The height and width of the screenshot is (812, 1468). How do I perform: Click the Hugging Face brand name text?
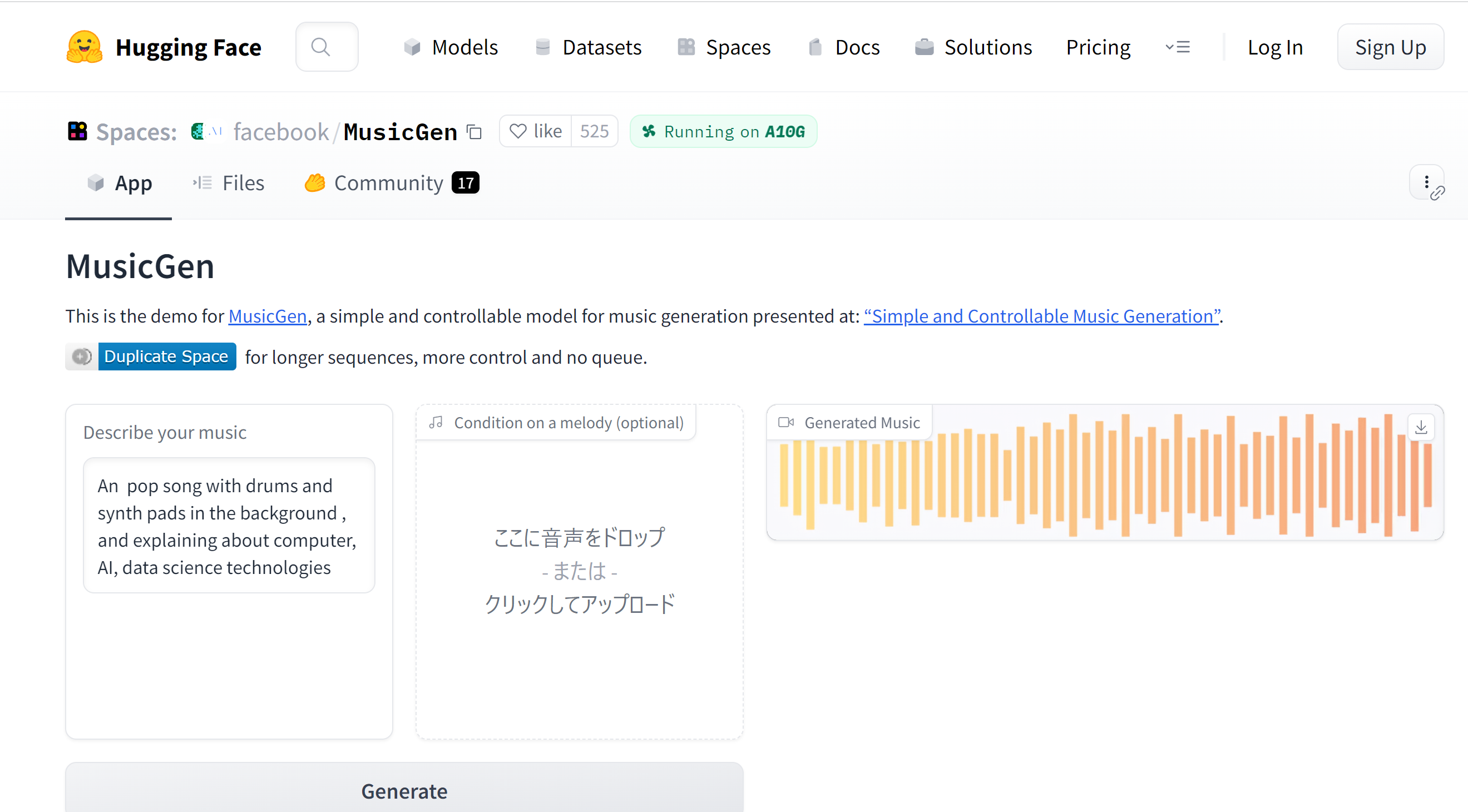tap(188, 47)
